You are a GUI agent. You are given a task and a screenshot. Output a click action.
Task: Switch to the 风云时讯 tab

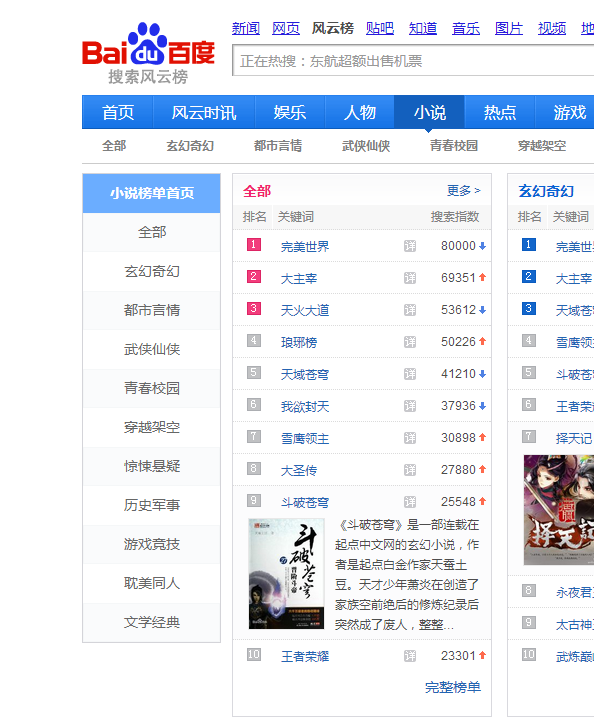204,112
